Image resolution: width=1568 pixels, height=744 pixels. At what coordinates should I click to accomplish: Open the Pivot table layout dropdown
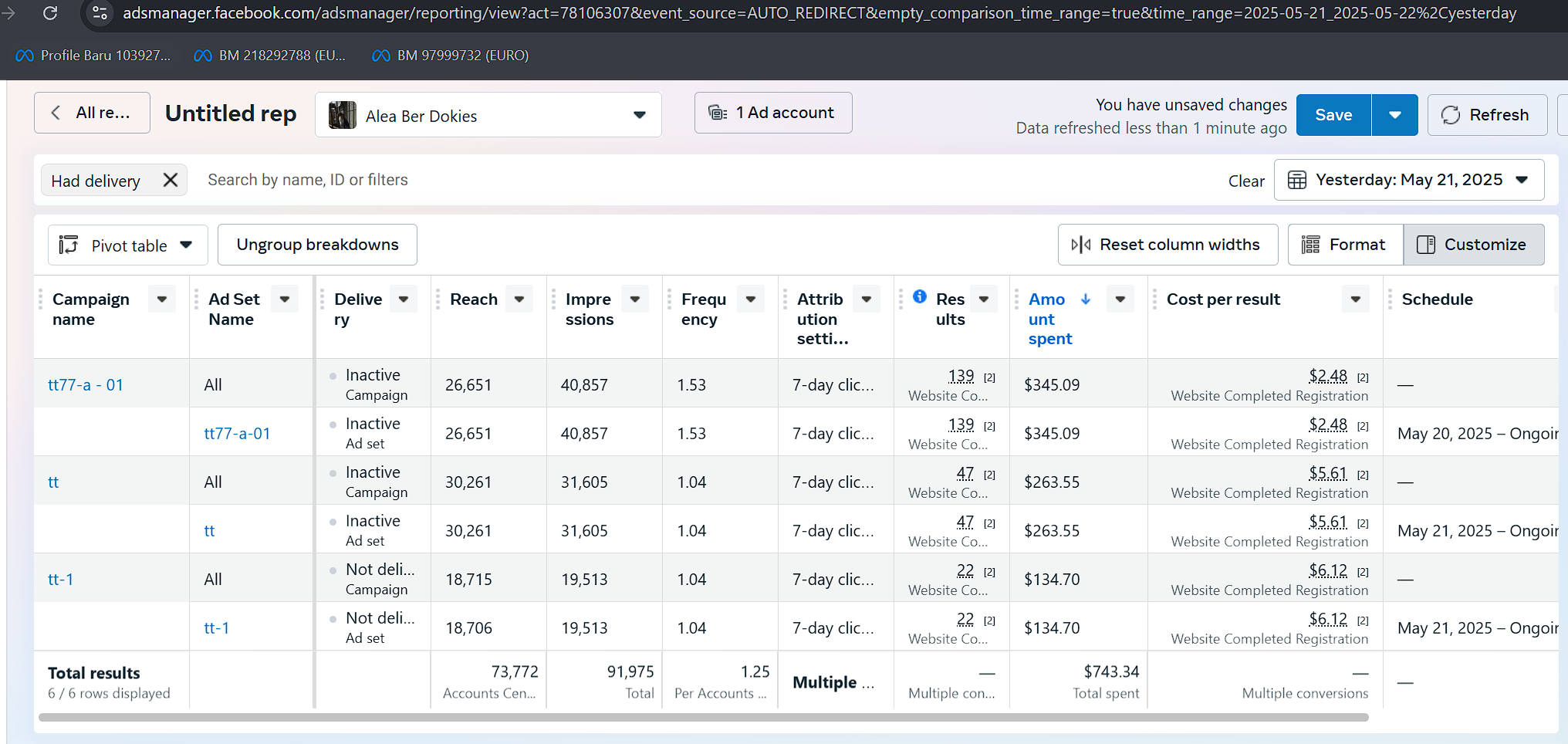point(127,245)
